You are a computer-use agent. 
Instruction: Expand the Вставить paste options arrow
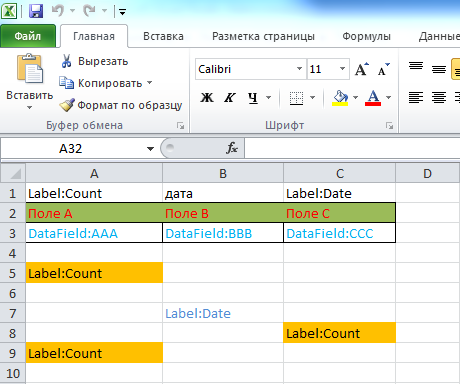[x=29, y=107]
